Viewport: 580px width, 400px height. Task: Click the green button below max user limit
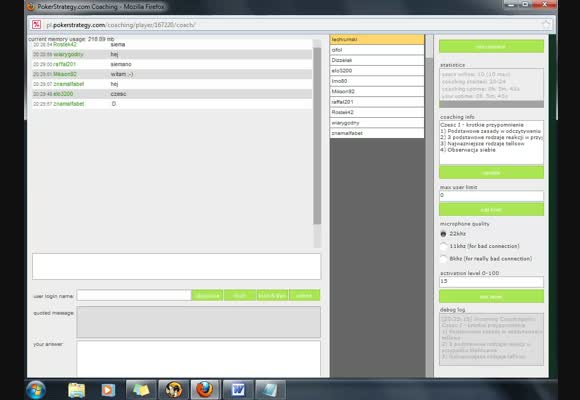[491, 210]
